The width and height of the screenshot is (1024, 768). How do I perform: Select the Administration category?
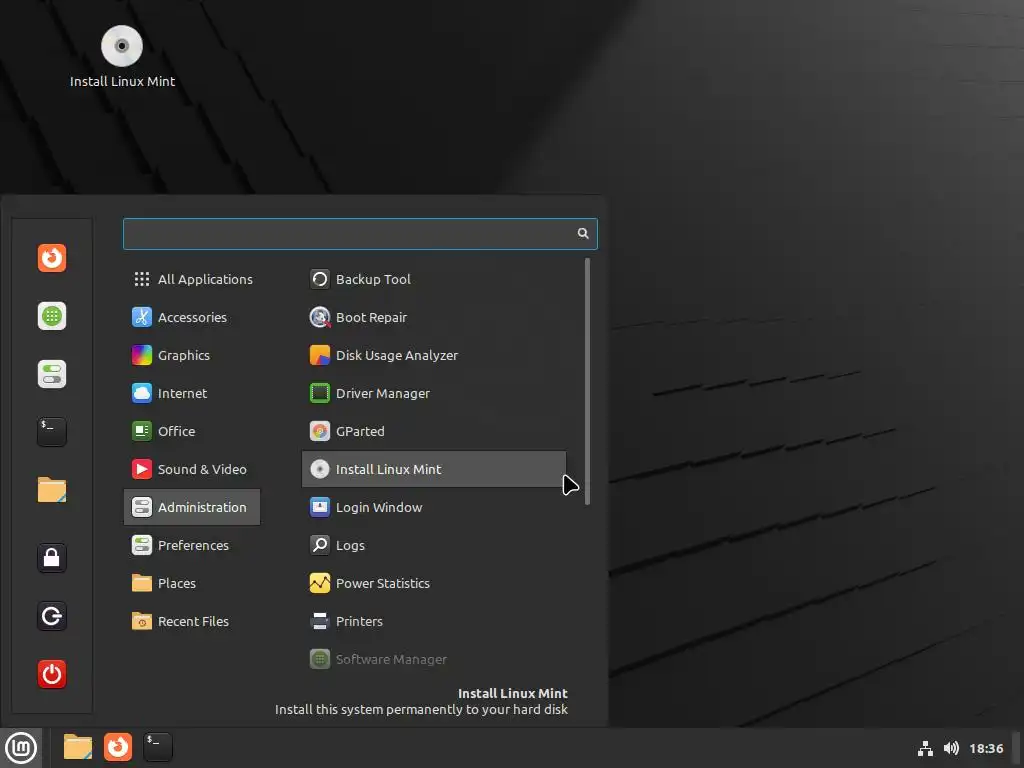[x=192, y=507]
